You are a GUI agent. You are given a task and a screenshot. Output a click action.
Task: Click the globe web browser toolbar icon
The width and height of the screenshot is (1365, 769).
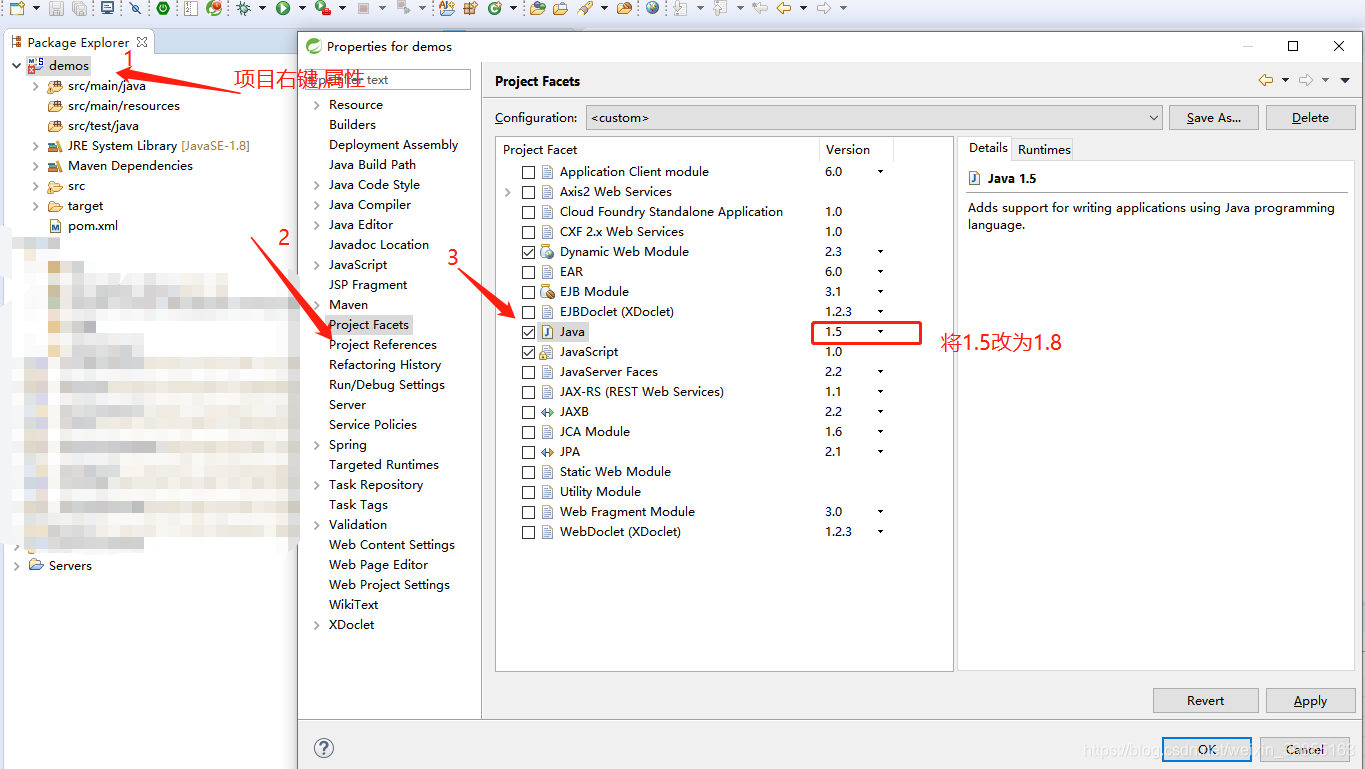click(652, 8)
